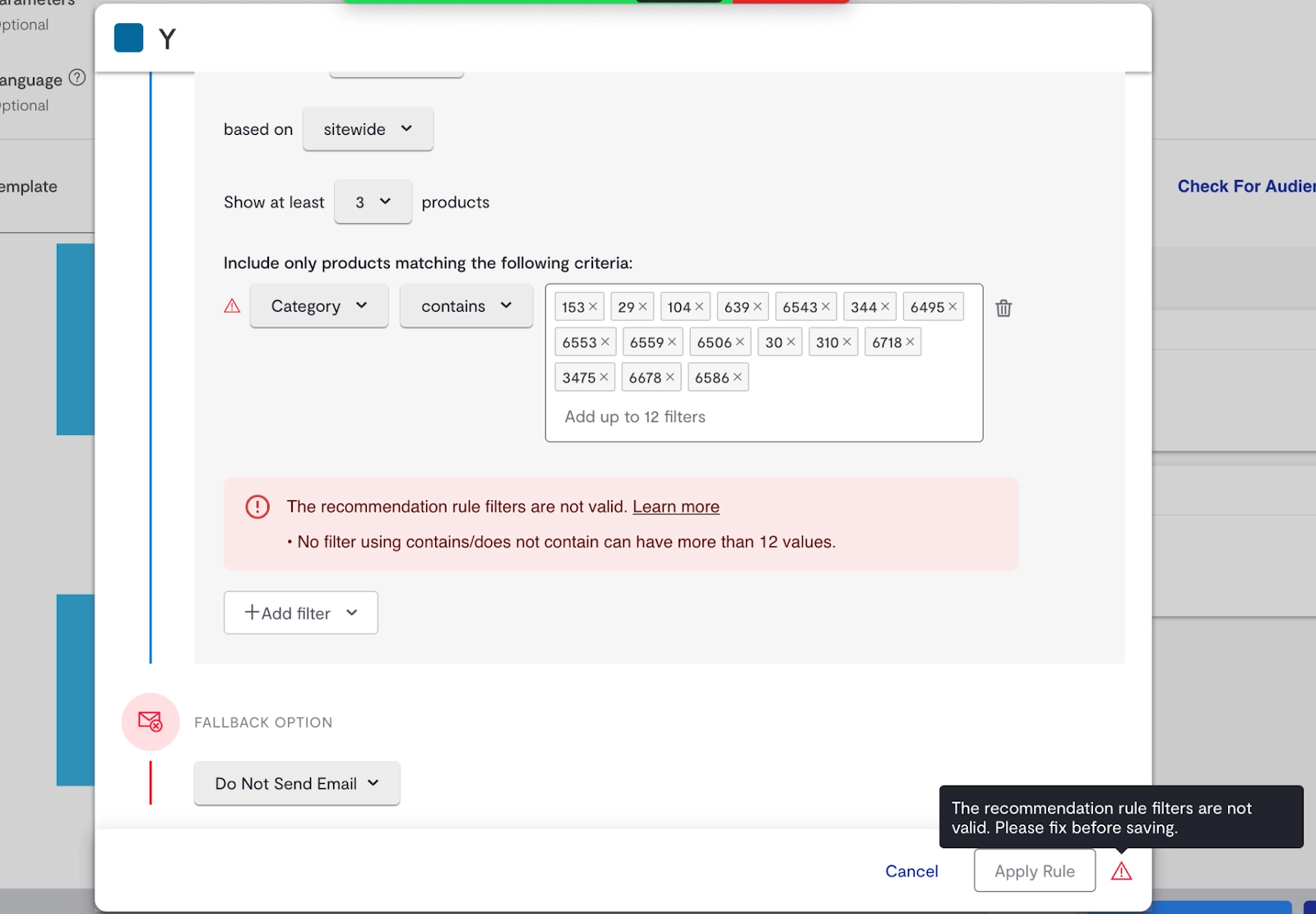
Task: Click the error icon in the validation banner
Action: (257, 507)
